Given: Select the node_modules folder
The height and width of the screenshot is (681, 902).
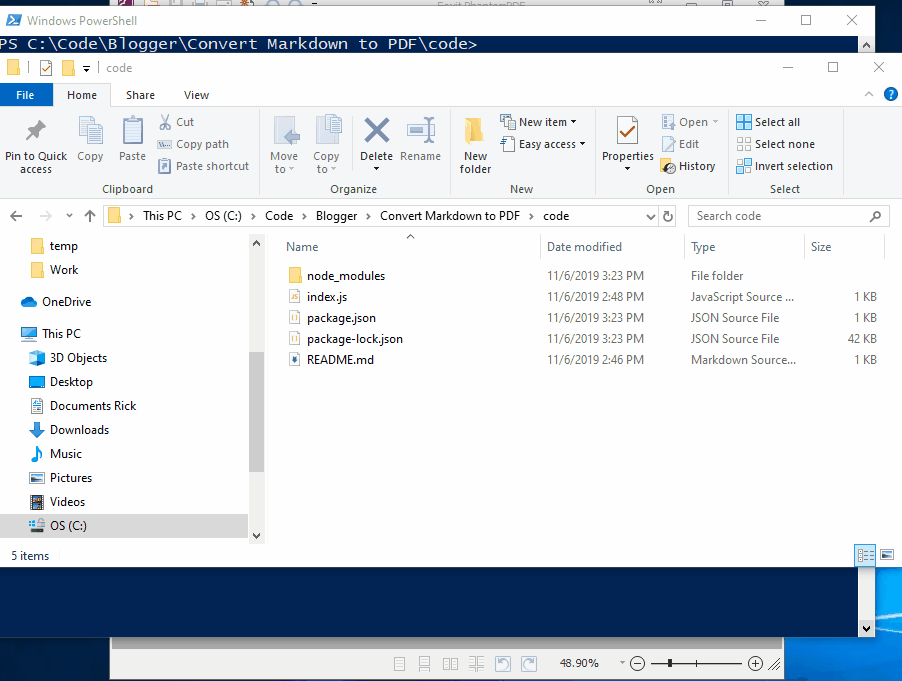Looking at the screenshot, I should [x=346, y=276].
